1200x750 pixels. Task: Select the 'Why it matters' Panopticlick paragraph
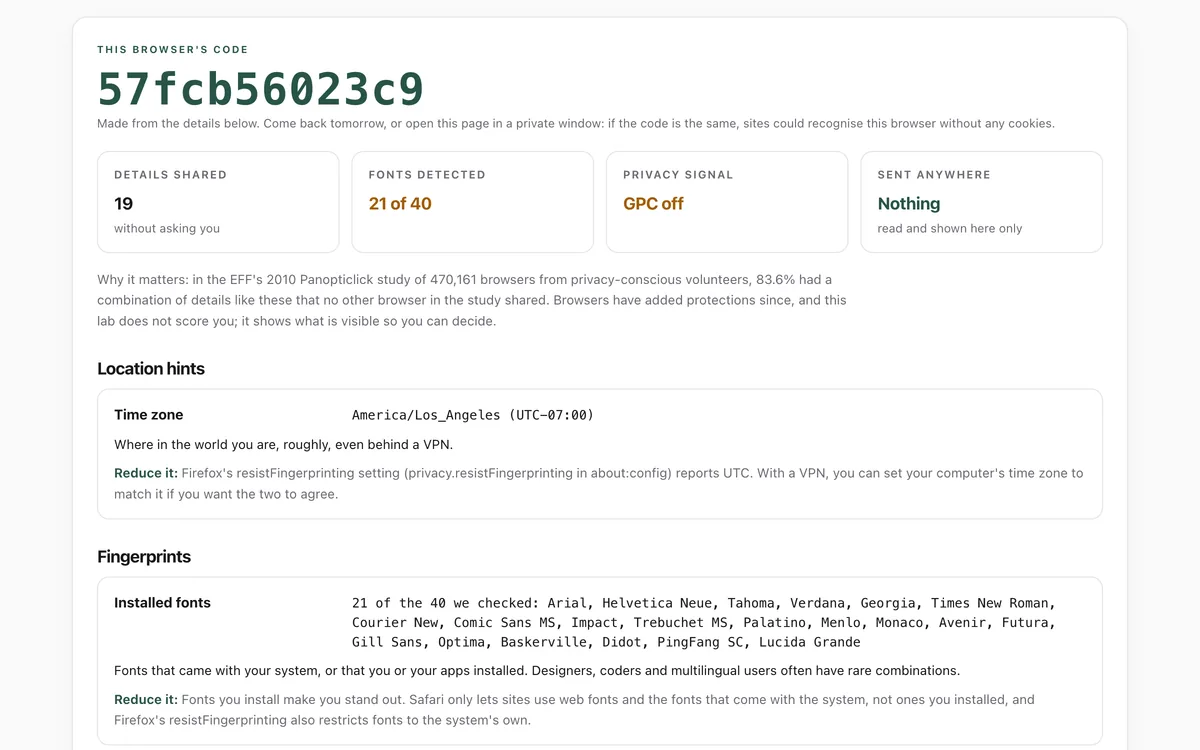click(472, 300)
